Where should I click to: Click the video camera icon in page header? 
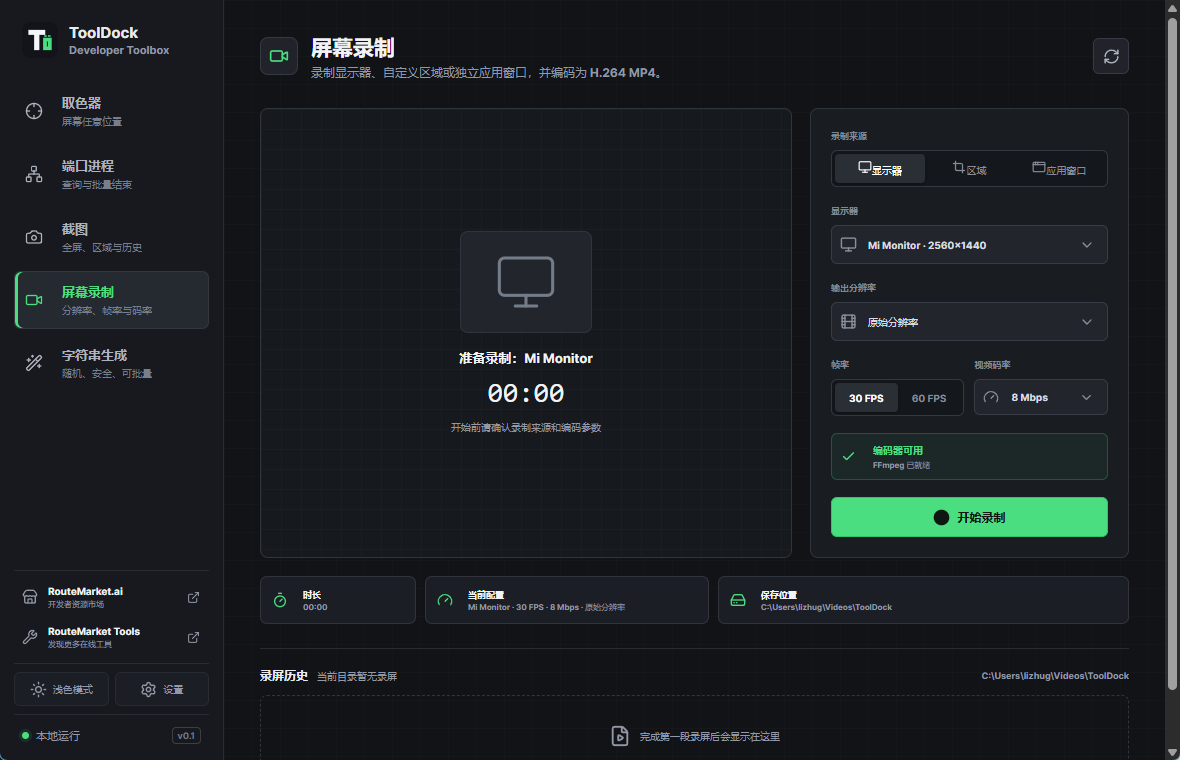[279, 56]
